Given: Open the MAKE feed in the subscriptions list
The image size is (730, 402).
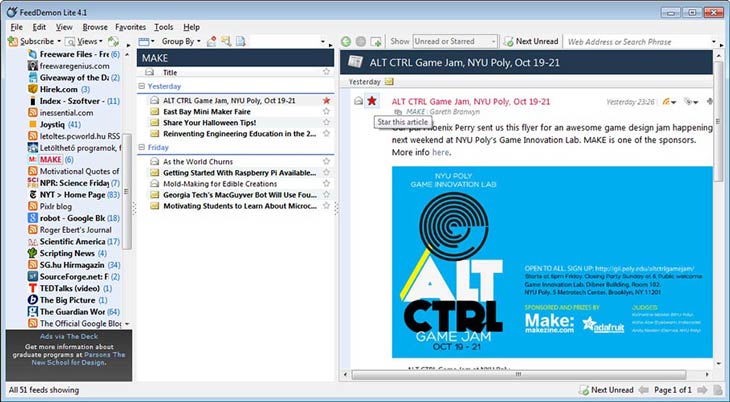Looking at the screenshot, I should (50, 160).
